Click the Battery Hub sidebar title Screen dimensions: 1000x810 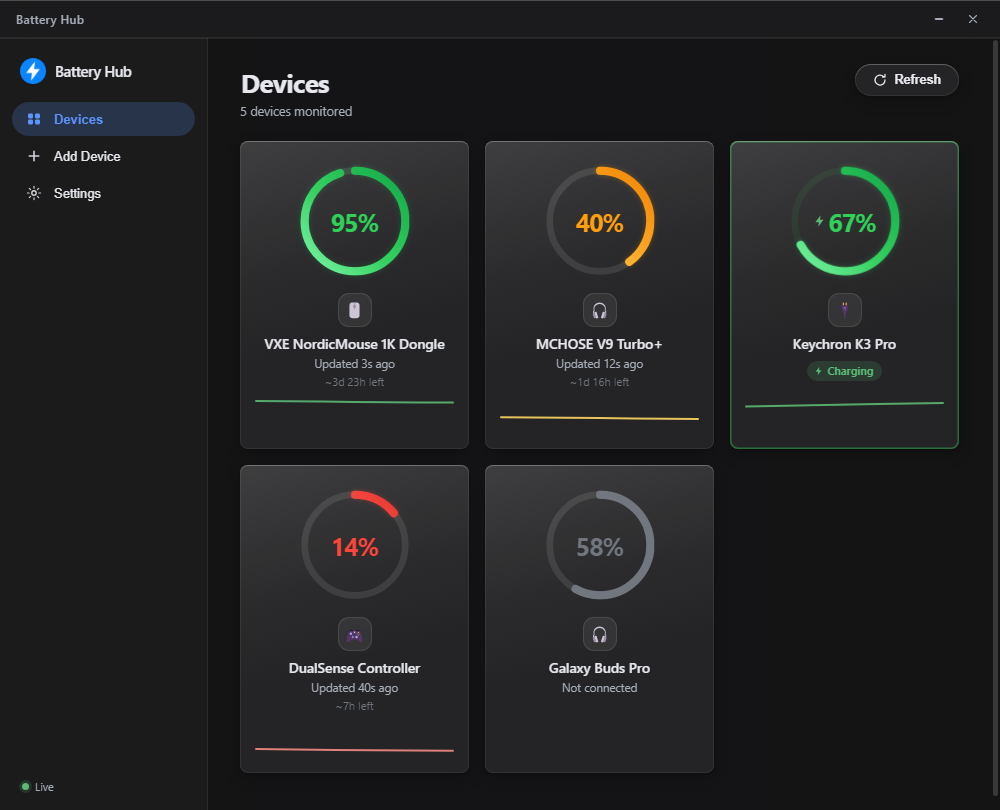(x=93, y=71)
